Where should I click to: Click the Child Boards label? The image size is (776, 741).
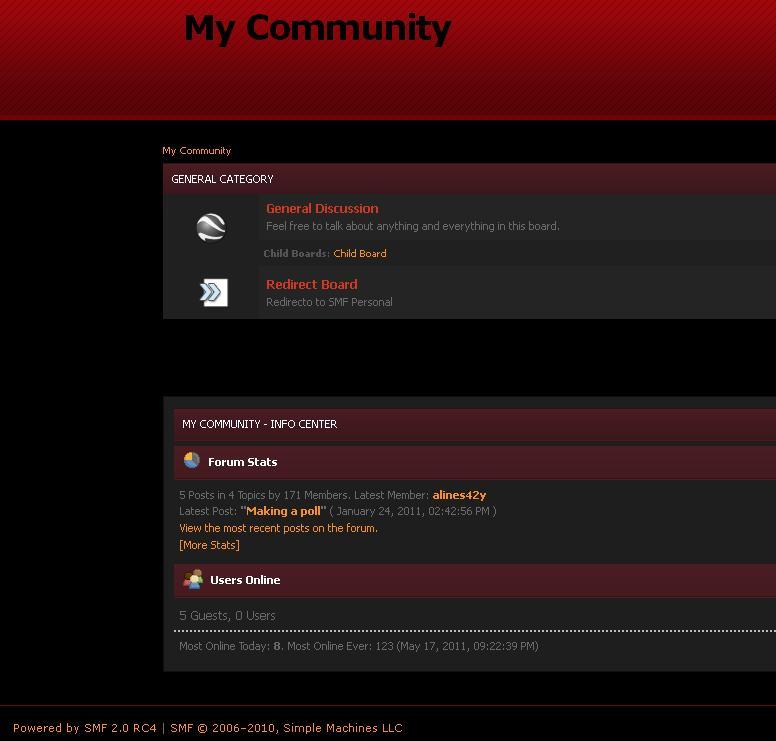[x=296, y=253]
